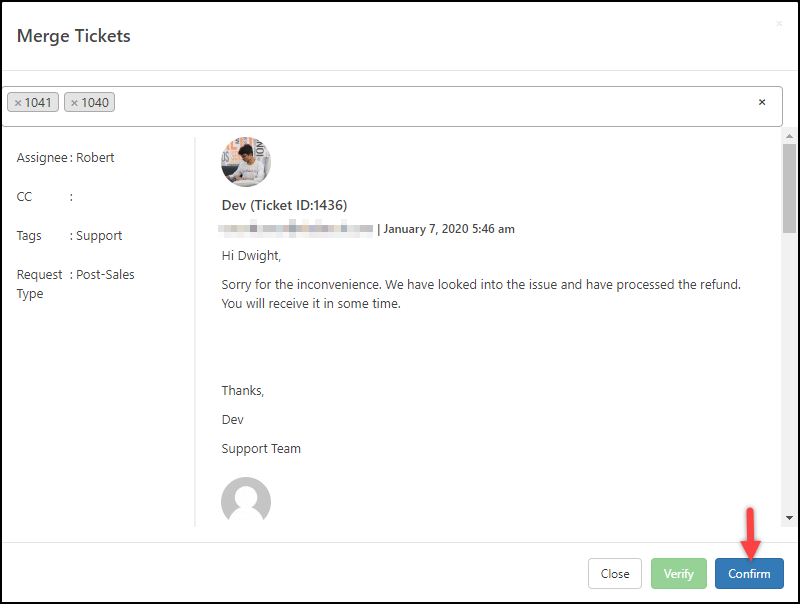This screenshot has width=800, height=604.
Task: Remove ticket 1040 from the selection
Action: coord(75,103)
